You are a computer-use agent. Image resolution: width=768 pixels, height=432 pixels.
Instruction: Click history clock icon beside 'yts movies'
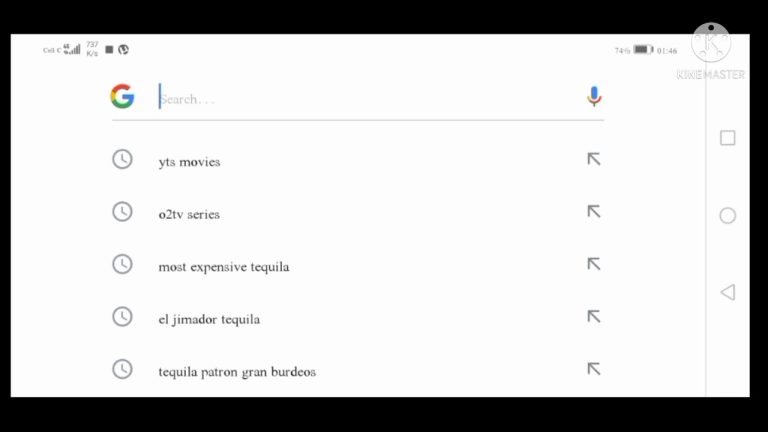tap(122, 159)
